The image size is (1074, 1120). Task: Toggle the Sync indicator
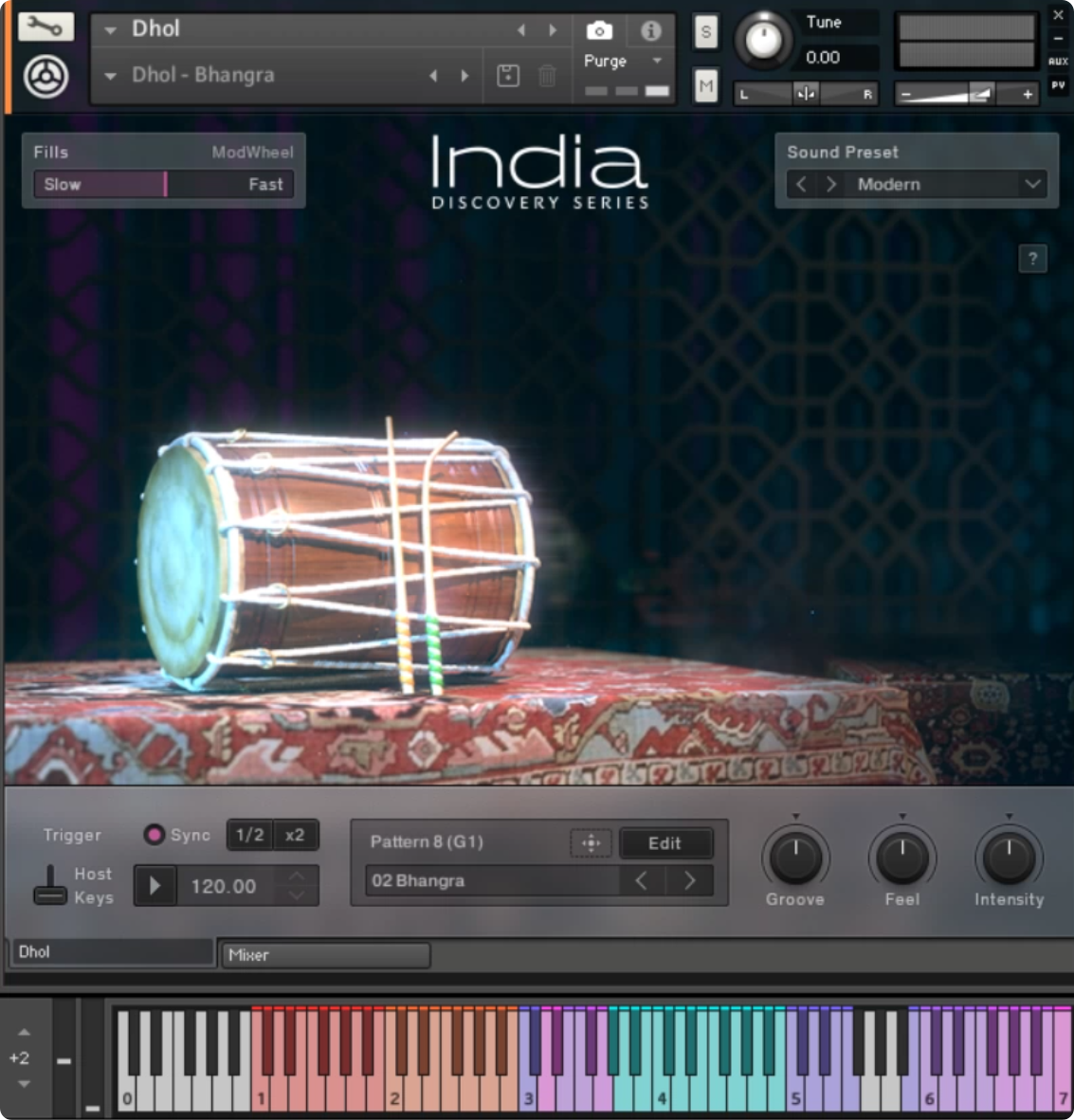(x=154, y=835)
